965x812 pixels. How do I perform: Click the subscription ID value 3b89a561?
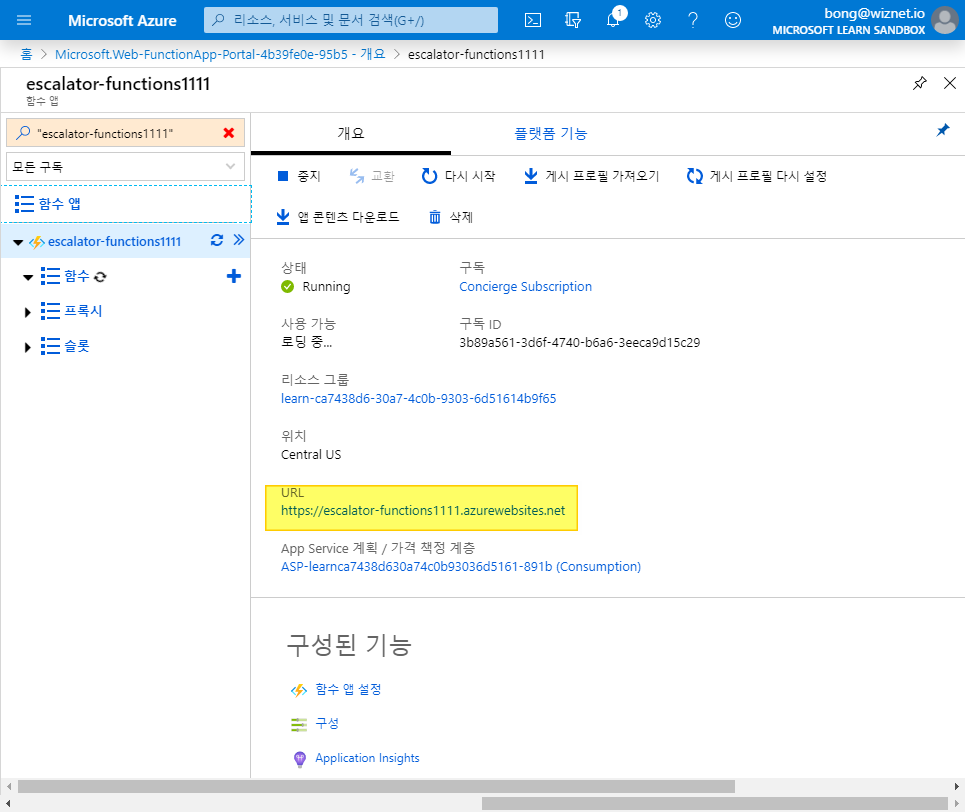(x=580, y=342)
